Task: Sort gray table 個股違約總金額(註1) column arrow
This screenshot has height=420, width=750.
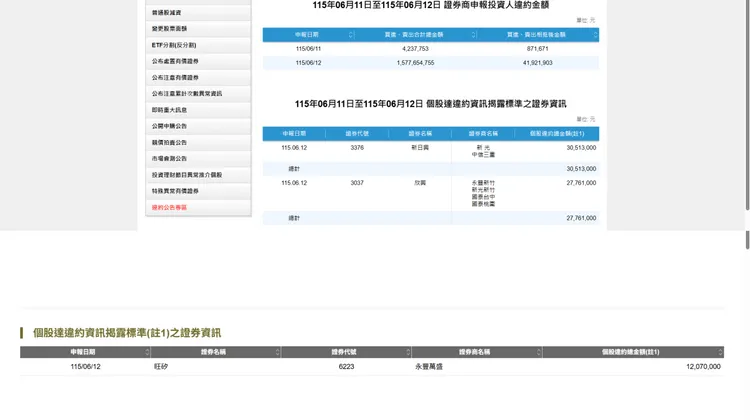Action: tap(720, 352)
